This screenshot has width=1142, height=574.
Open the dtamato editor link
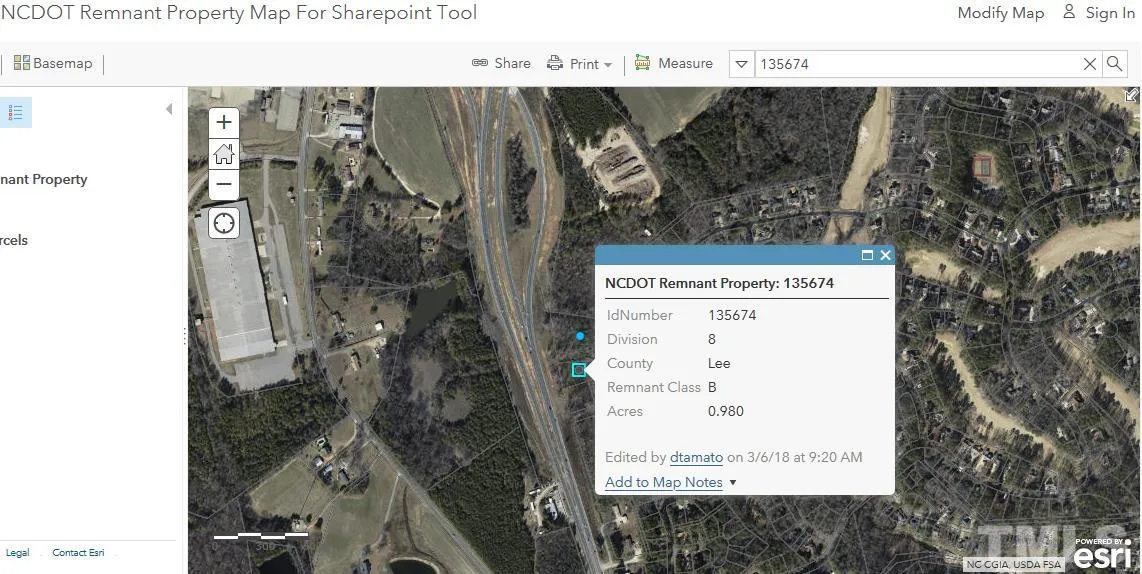[x=696, y=457]
